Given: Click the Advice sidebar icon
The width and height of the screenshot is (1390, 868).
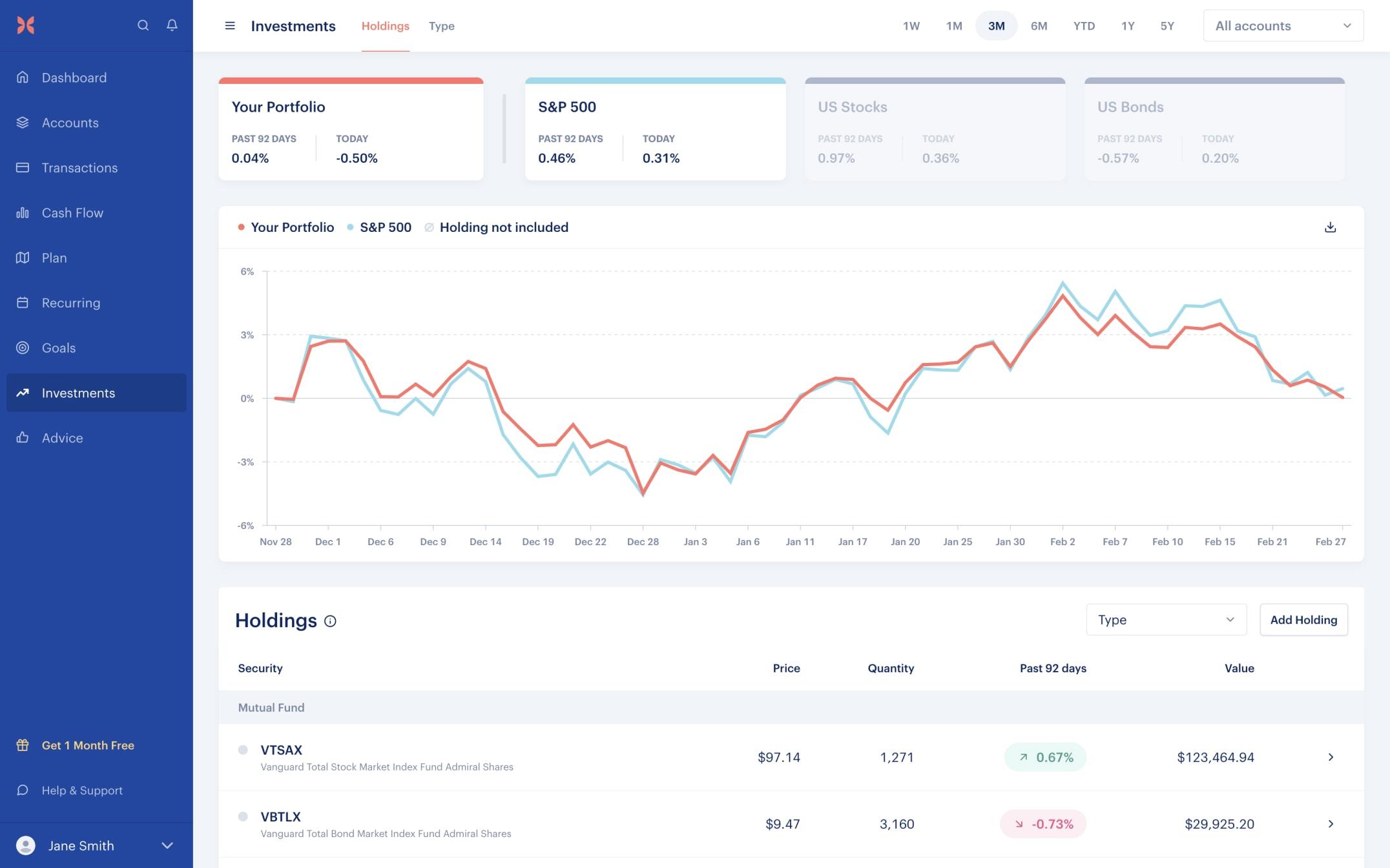Looking at the screenshot, I should pos(22,437).
